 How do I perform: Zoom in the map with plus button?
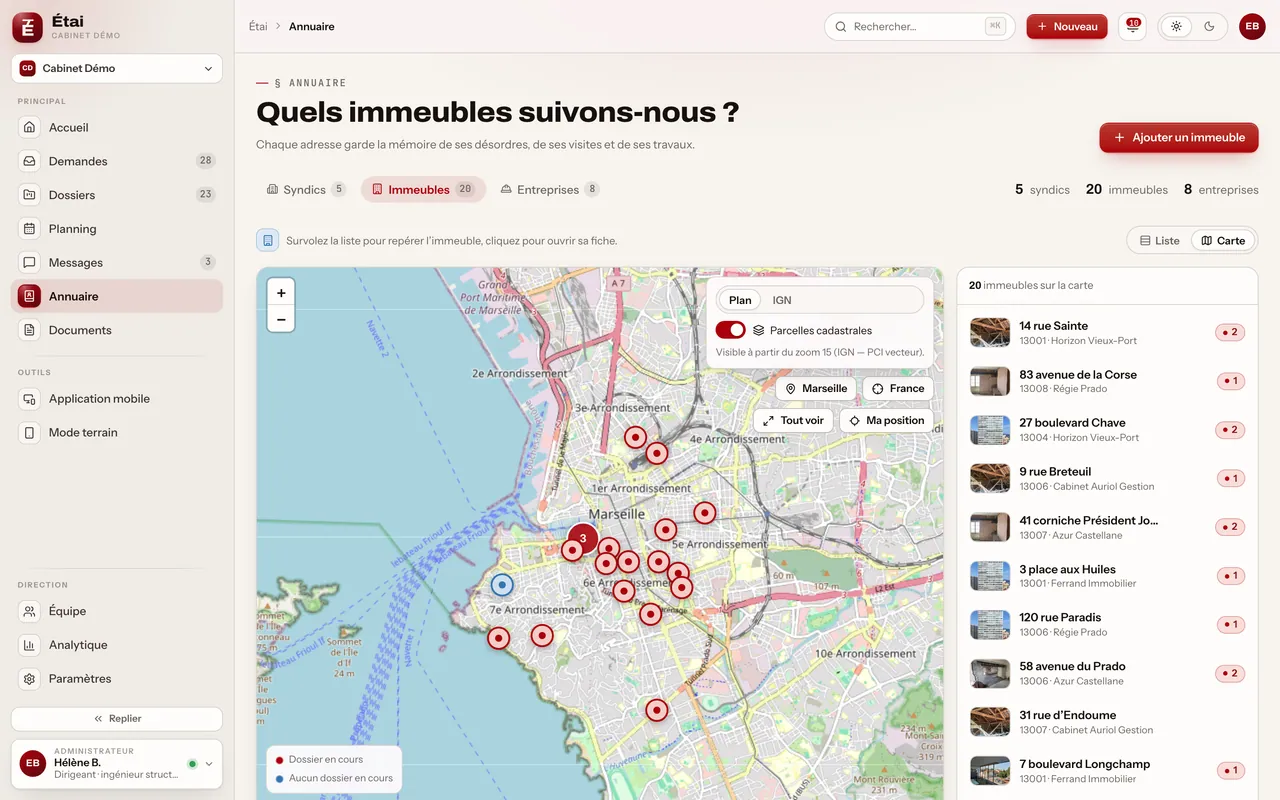[281, 293]
